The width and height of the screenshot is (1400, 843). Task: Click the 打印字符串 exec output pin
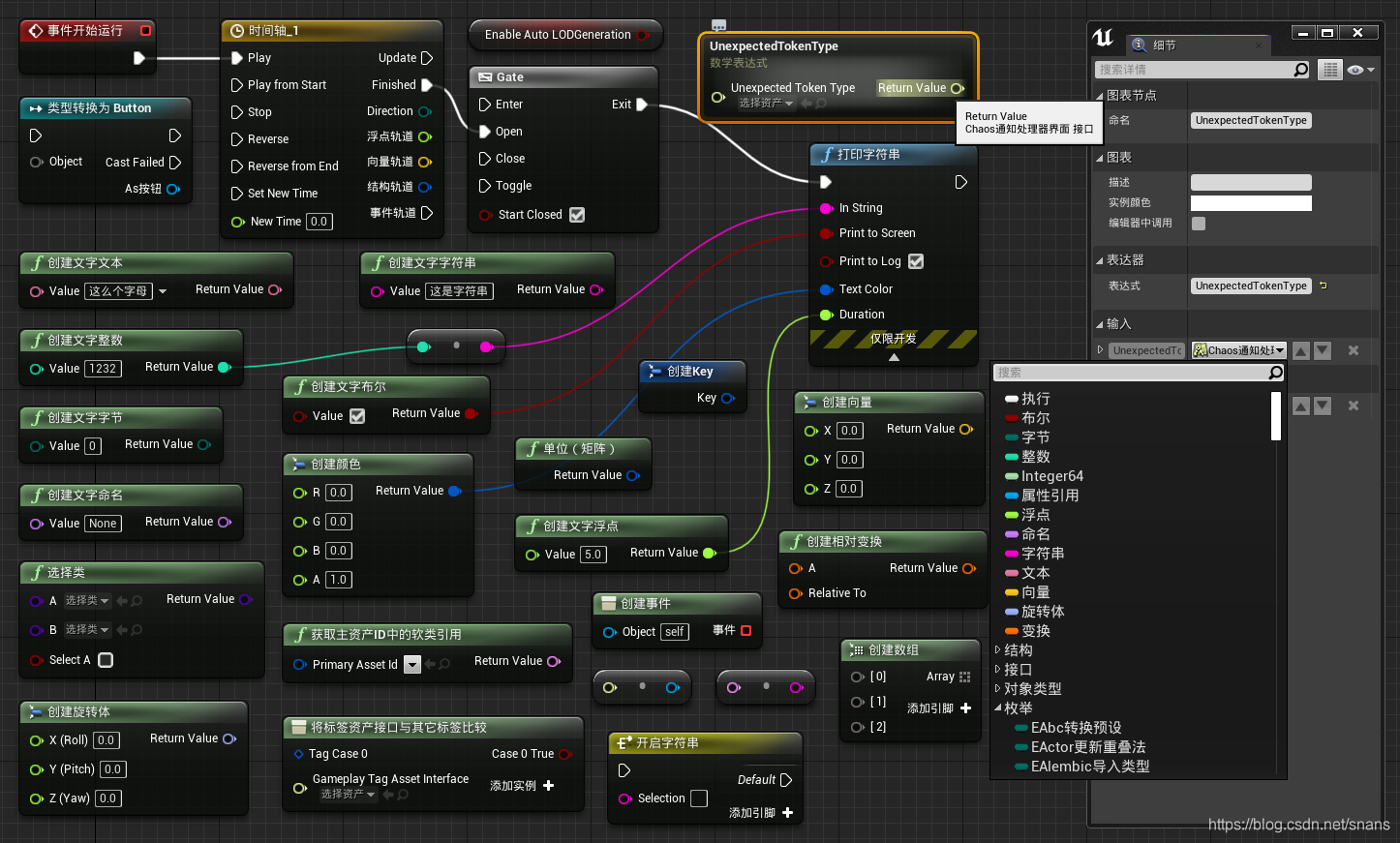[x=960, y=182]
